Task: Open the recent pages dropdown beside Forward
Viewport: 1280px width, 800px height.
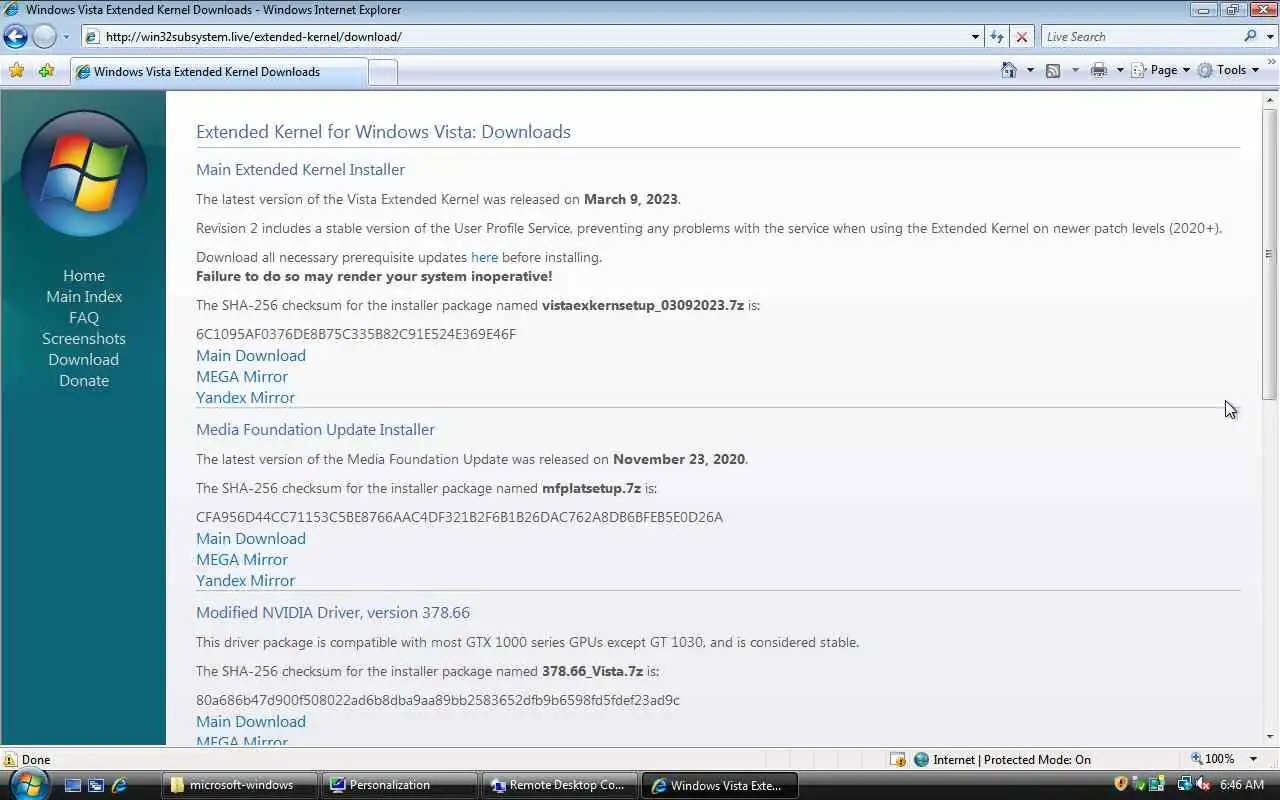Action: pyautogui.click(x=66, y=37)
